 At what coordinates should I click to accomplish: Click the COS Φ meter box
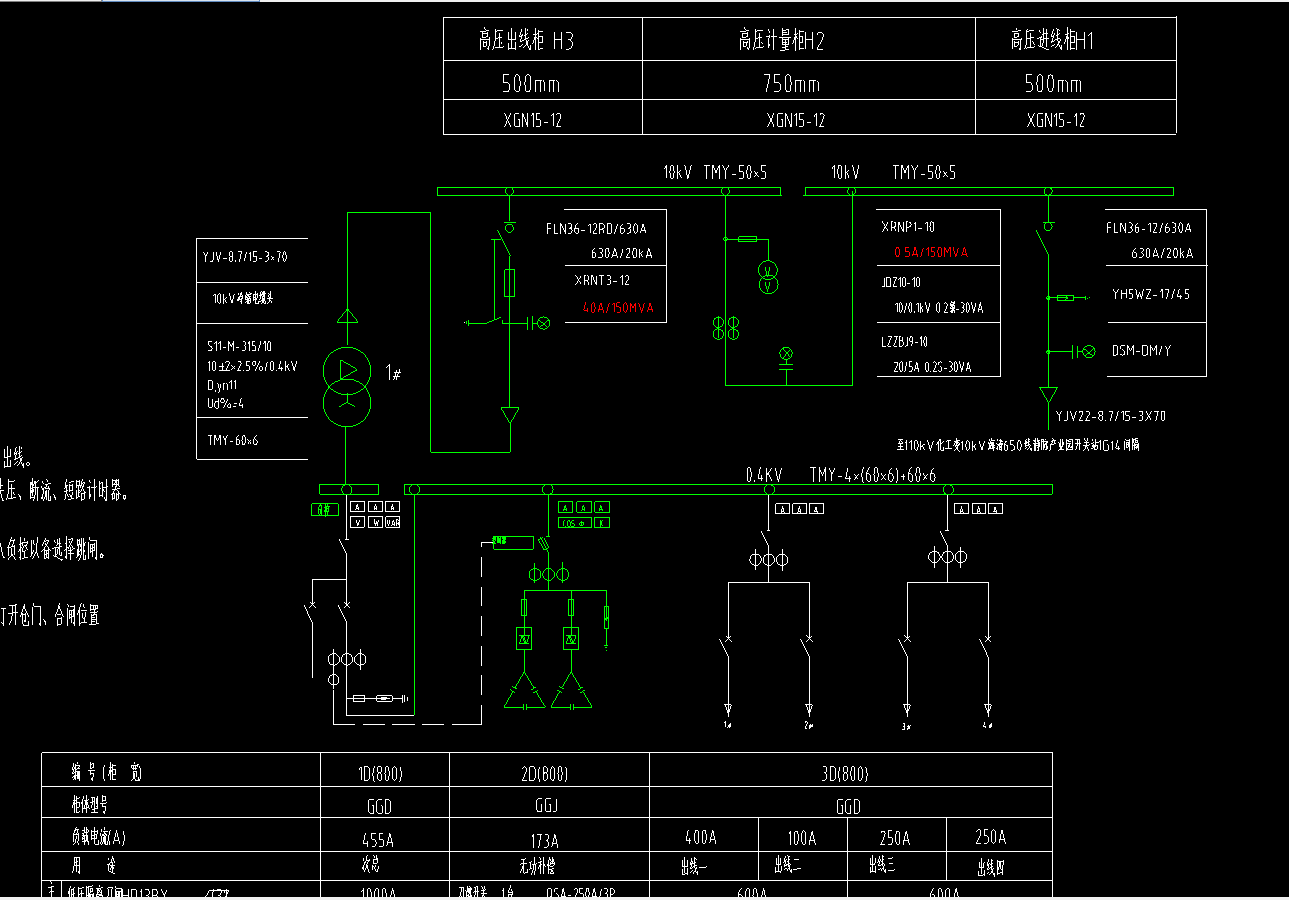tap(575, 522)
